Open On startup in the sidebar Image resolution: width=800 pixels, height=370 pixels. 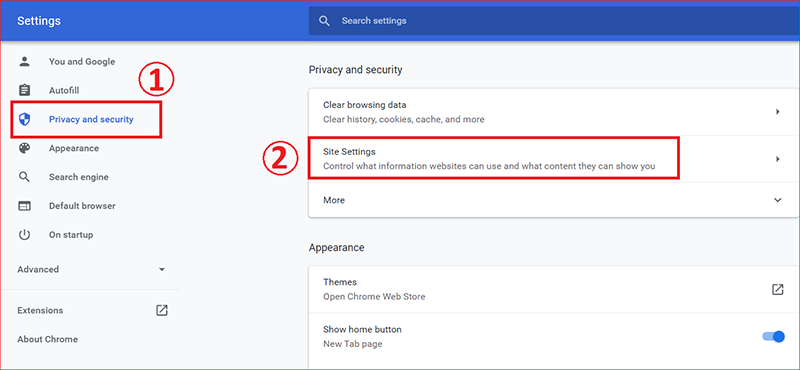tap(71, 235)
